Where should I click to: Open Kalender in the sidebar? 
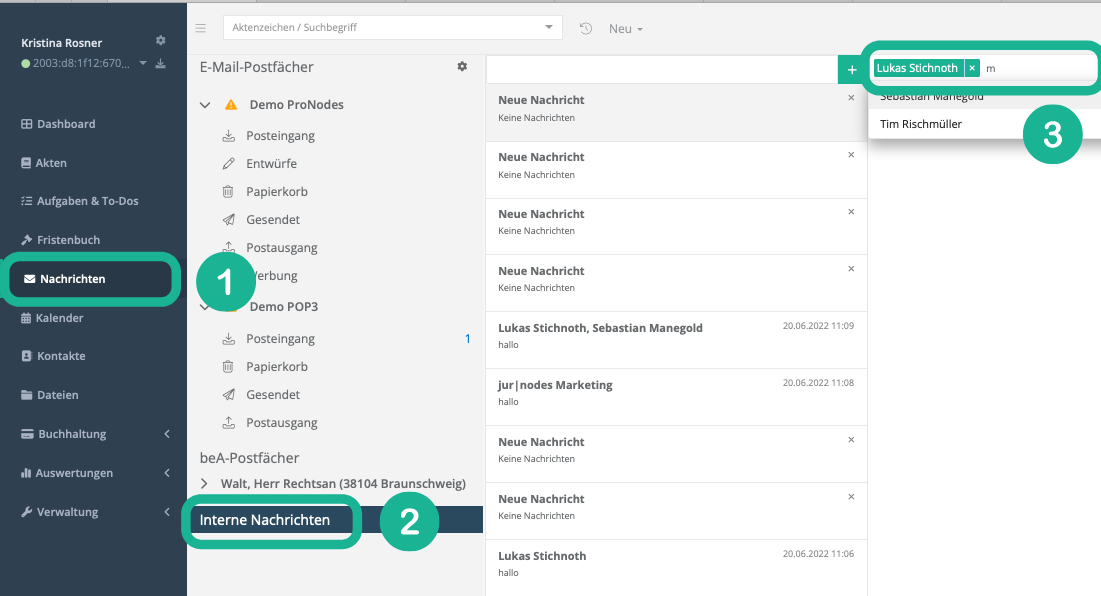60,318
